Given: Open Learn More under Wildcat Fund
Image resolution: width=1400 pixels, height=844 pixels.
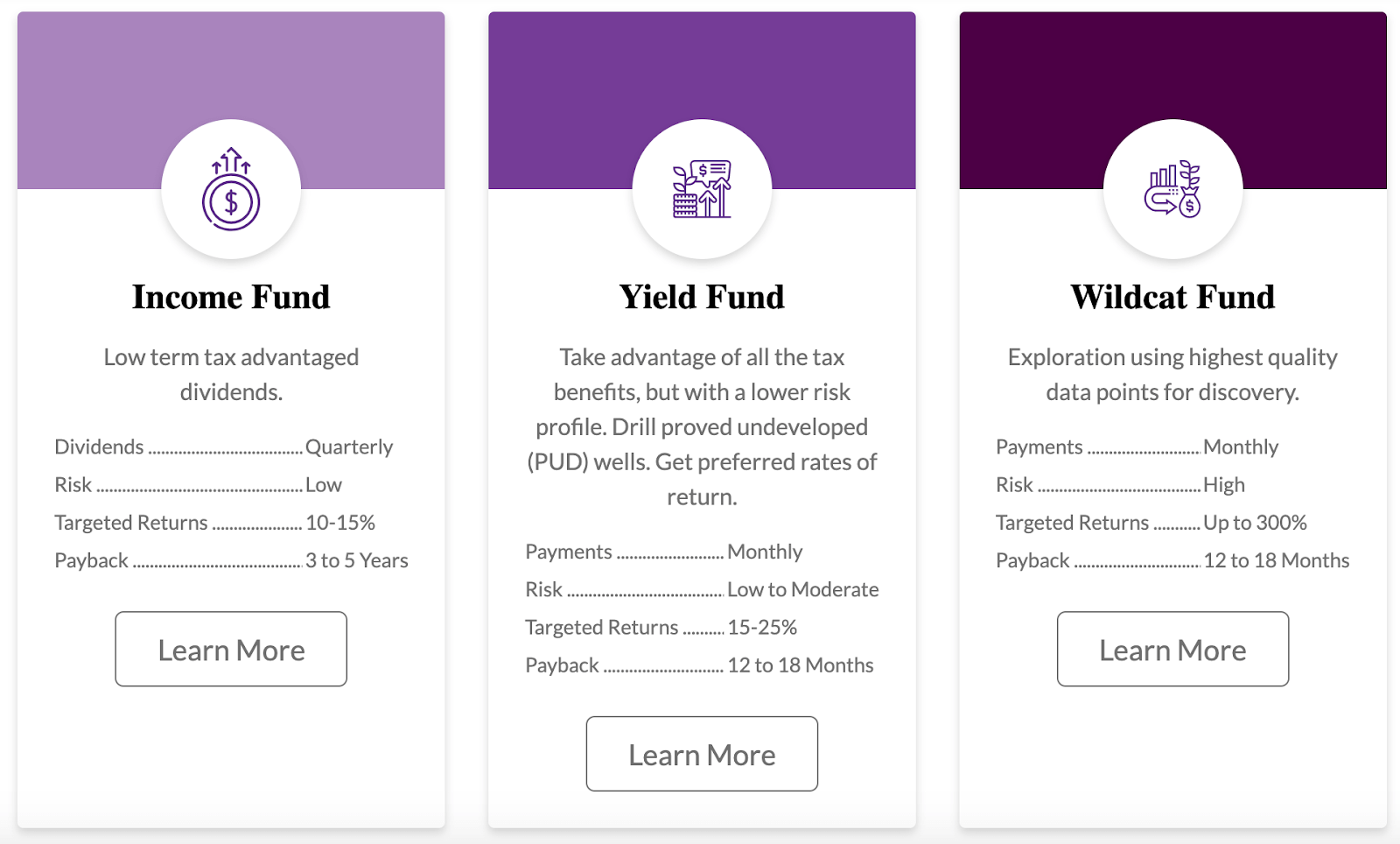Looking at the screenshot, I should [x=1172, y=649].
